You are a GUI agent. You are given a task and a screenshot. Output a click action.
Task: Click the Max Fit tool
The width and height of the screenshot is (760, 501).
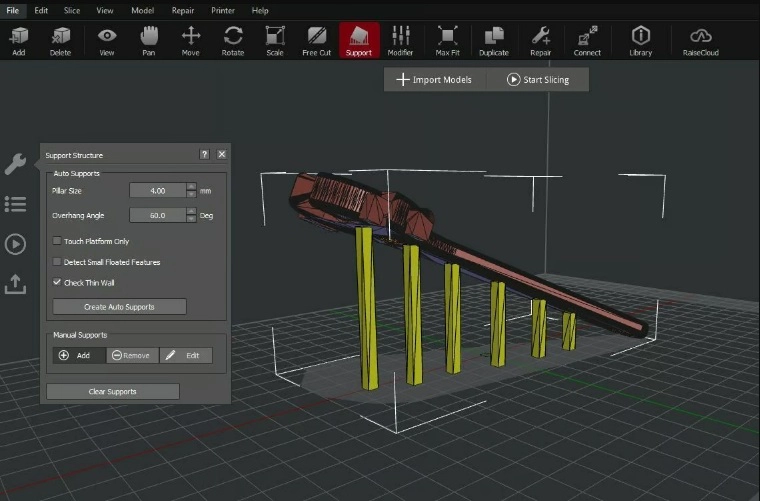447,41
